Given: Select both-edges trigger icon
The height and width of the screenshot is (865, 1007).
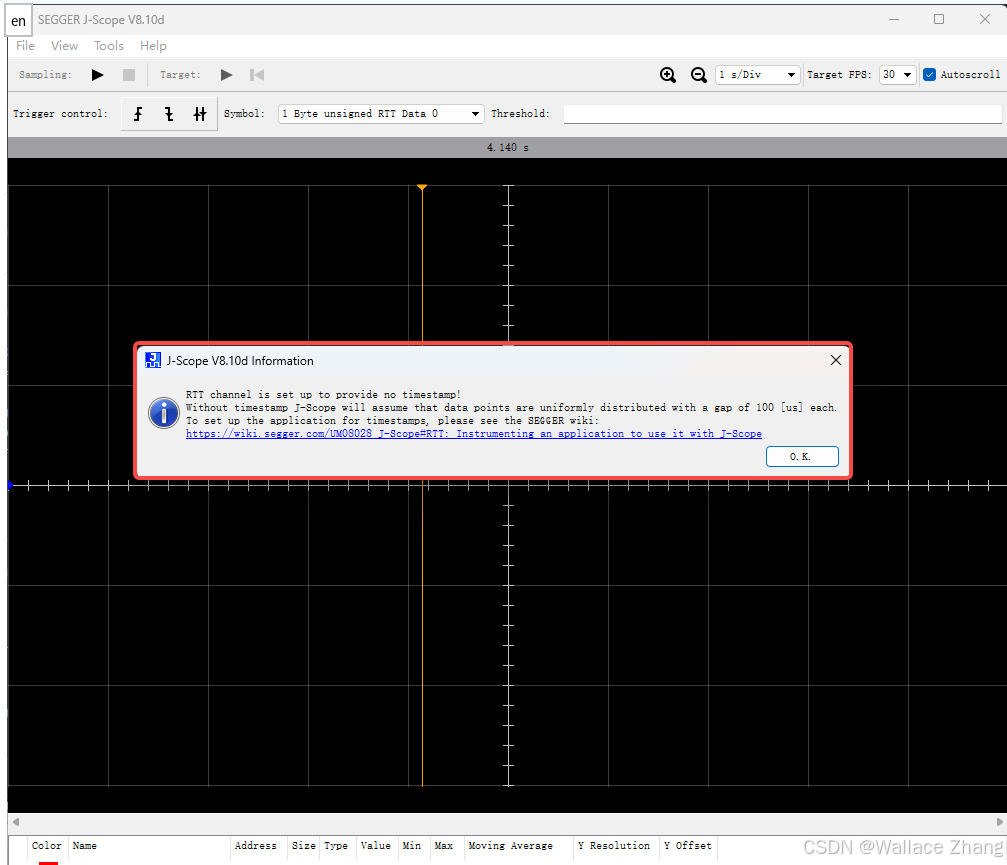Looking at the screenshot, I should point(200,114).
